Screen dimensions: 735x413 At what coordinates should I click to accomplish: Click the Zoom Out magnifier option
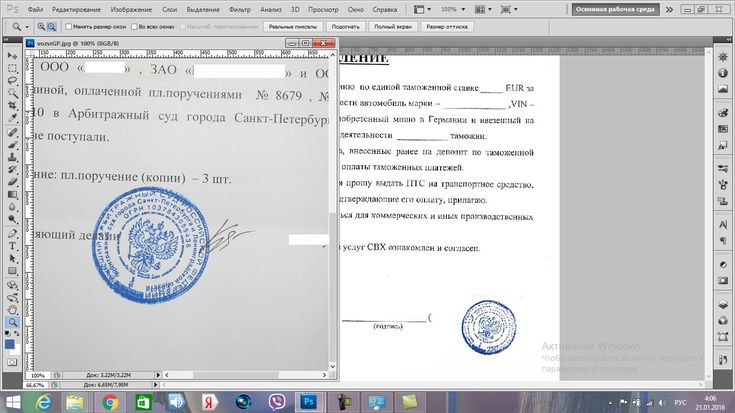click(52, 27)
